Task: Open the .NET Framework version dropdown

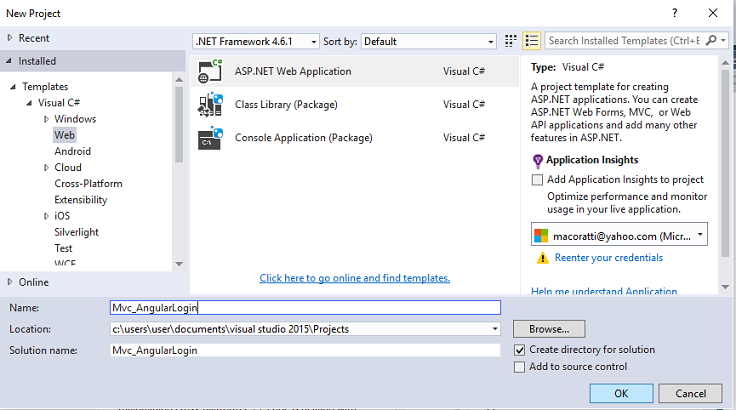Action: point(256,41)
